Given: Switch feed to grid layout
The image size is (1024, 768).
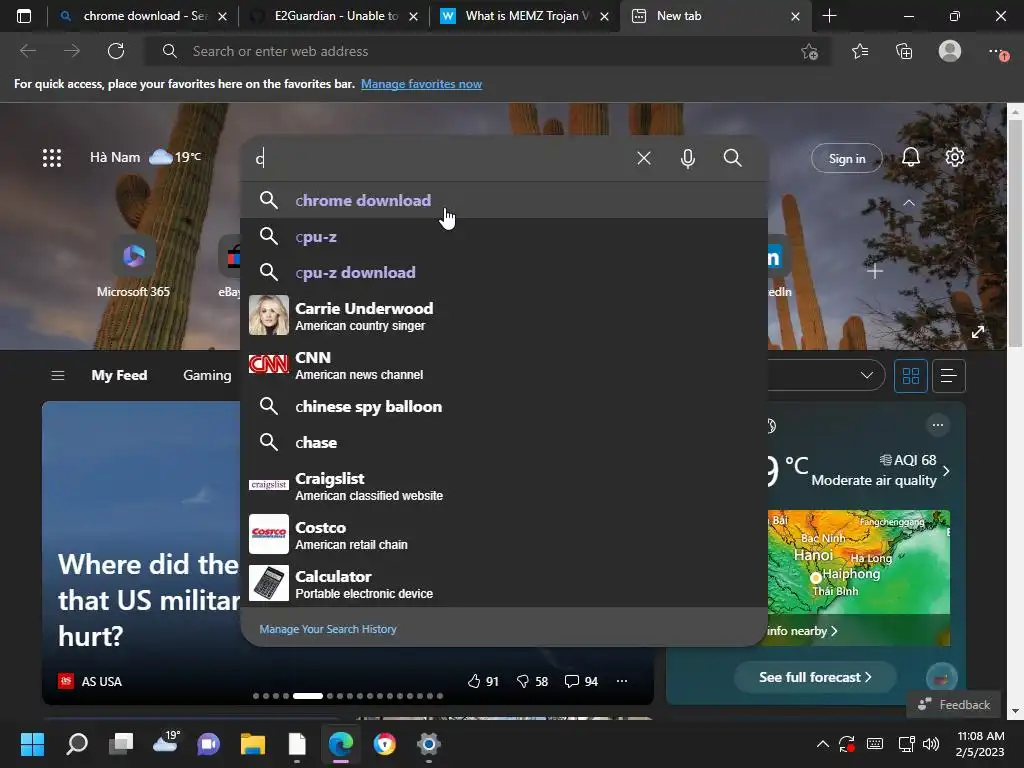Looking at the screenshot, I should tap(910, 376).
